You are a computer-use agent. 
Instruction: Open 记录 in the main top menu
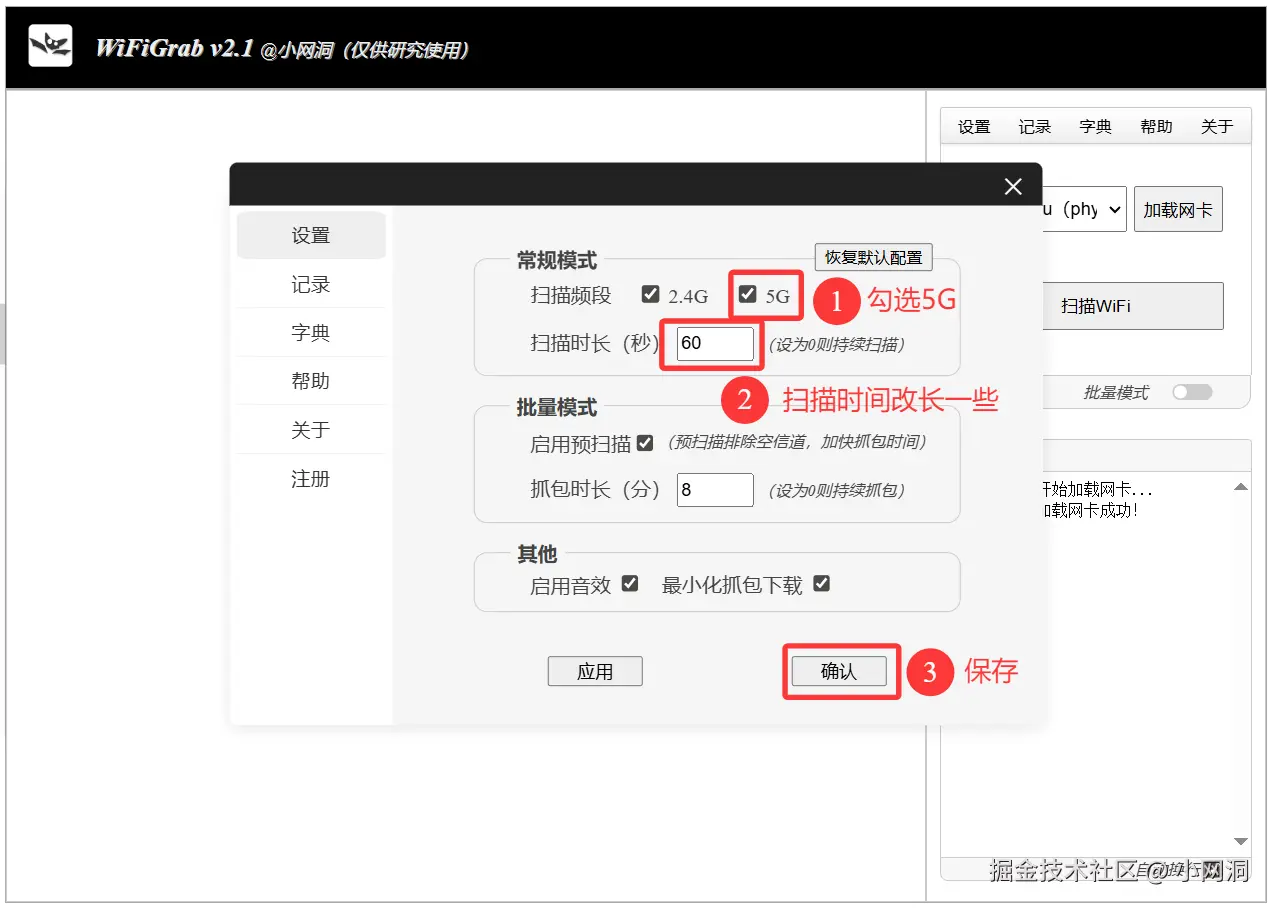click(x=1035, y=127)
